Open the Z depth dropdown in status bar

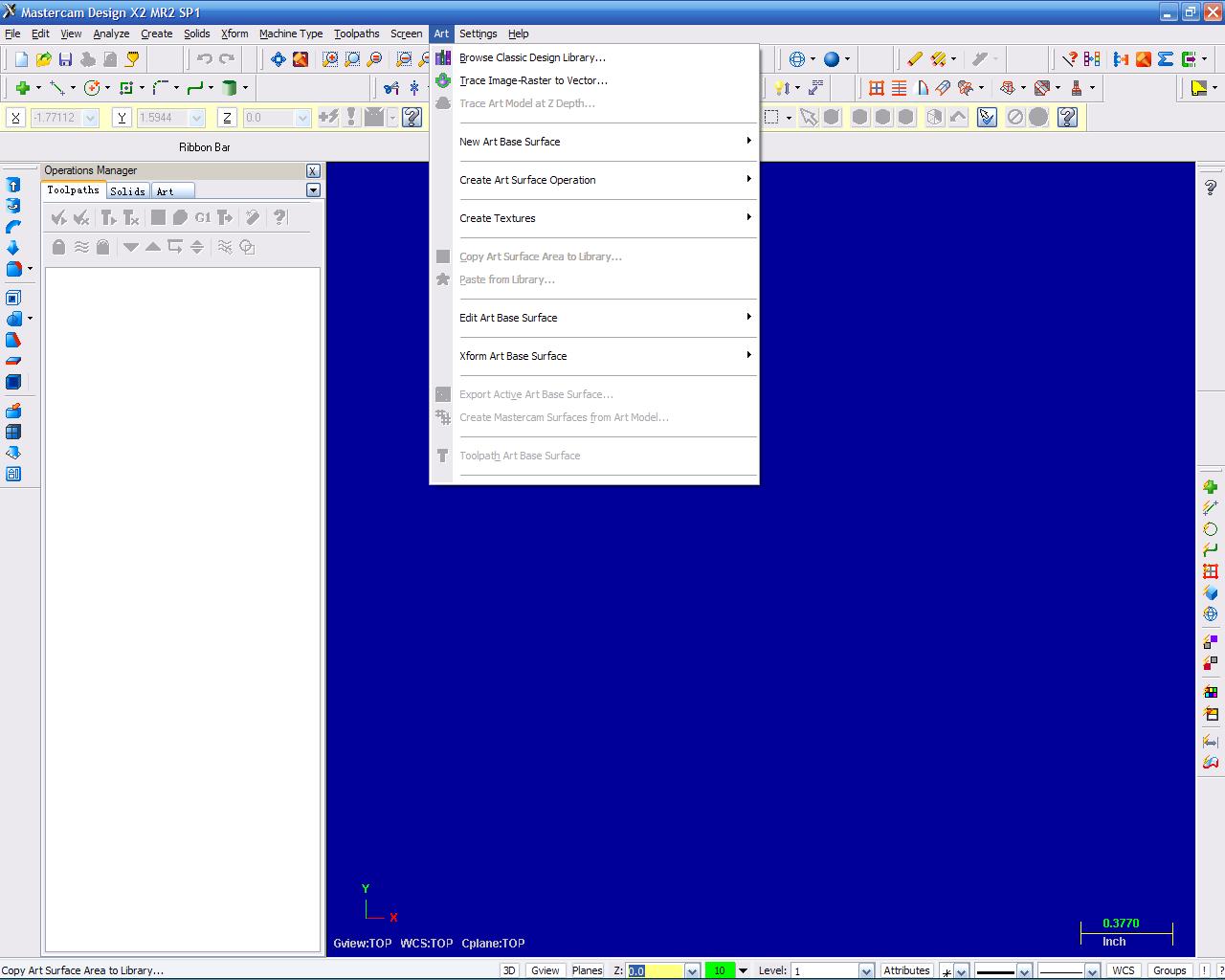pos(692,971)
